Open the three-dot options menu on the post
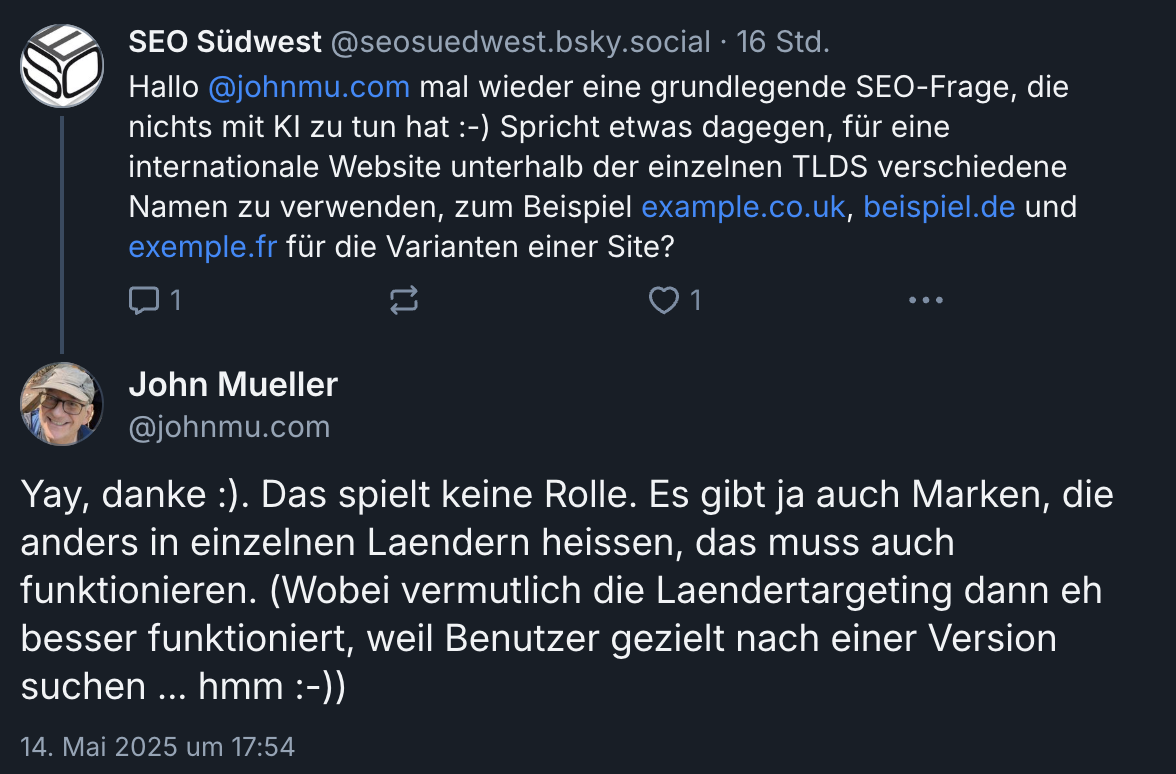 coord(926,299)
